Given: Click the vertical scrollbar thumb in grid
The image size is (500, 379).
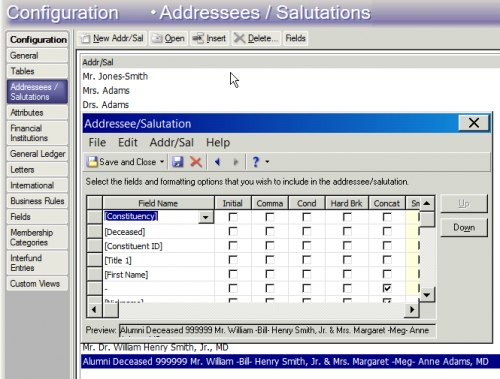Looking at the screenshot, I should point(427,219).
